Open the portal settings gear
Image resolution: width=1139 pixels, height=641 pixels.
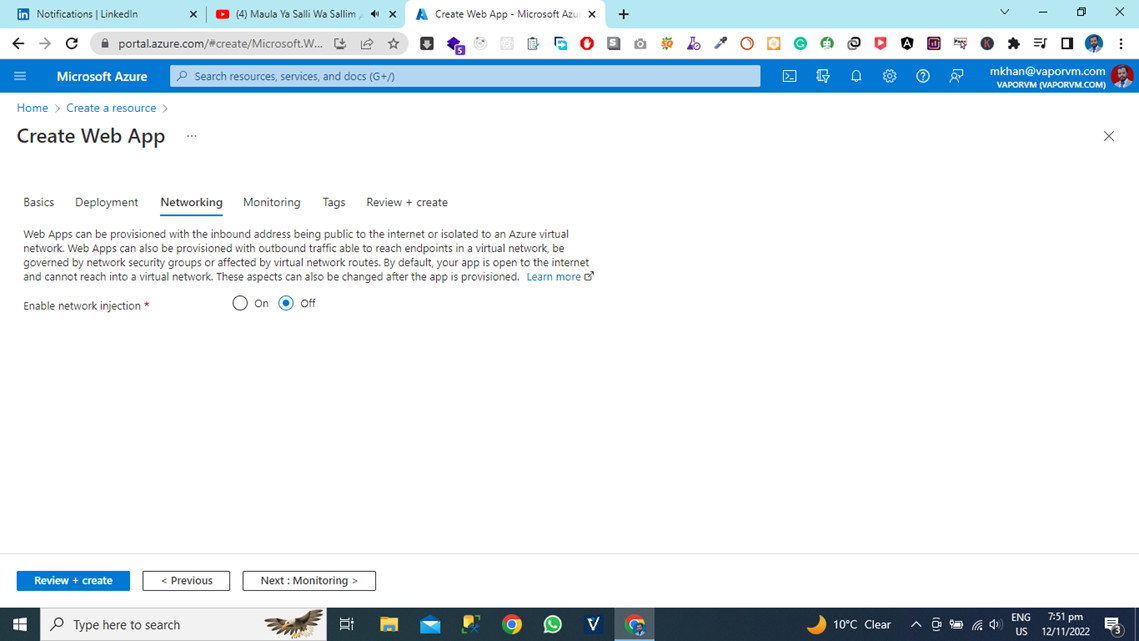pos(889,75)
